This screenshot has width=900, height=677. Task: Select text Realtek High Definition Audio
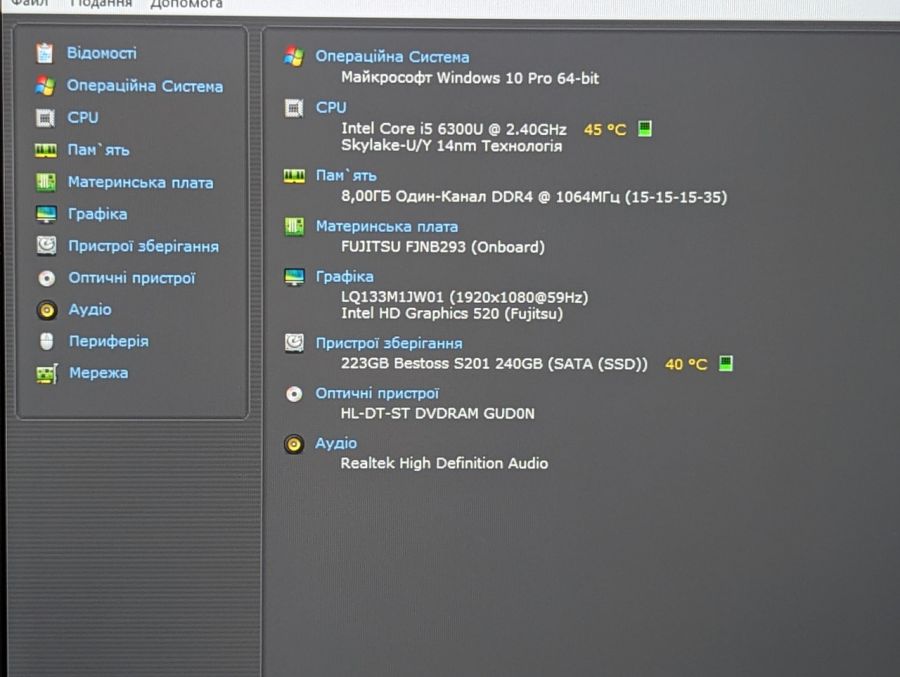[x=444, y=464]
